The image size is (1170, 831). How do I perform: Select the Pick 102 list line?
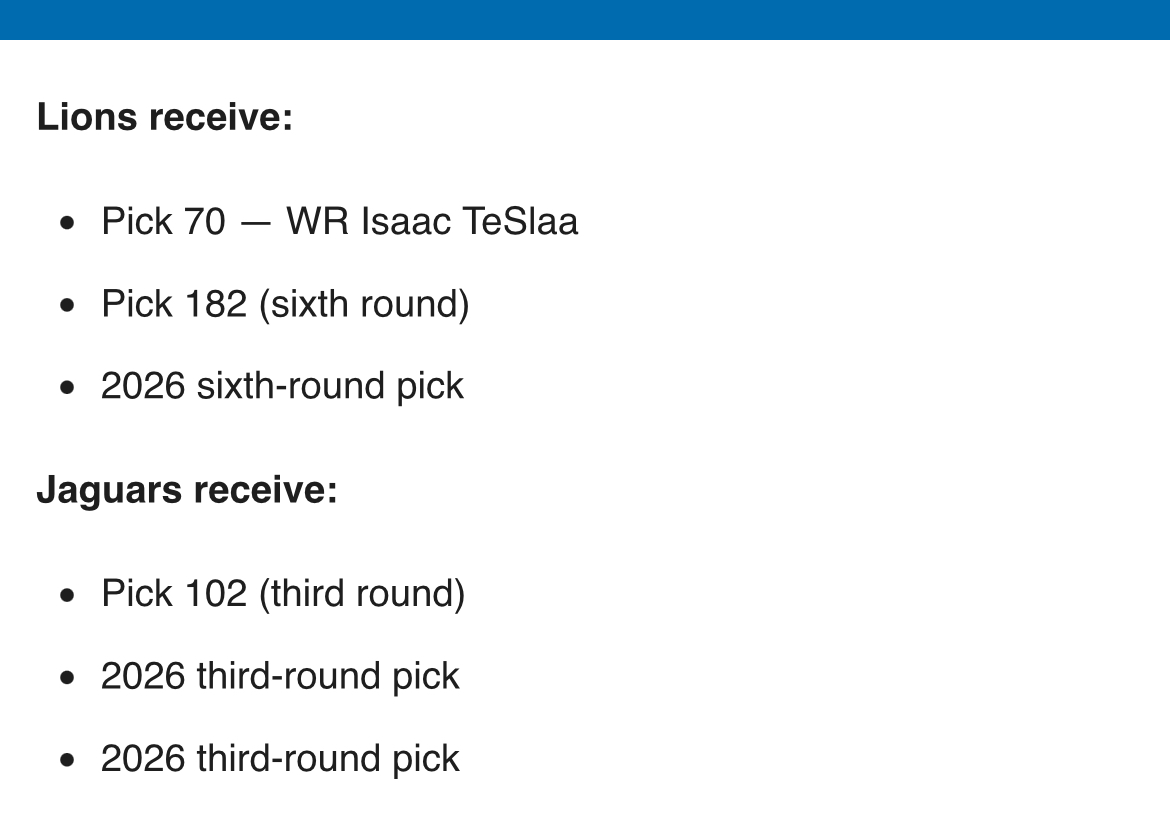pyautogui.click(x=283, y=594)
